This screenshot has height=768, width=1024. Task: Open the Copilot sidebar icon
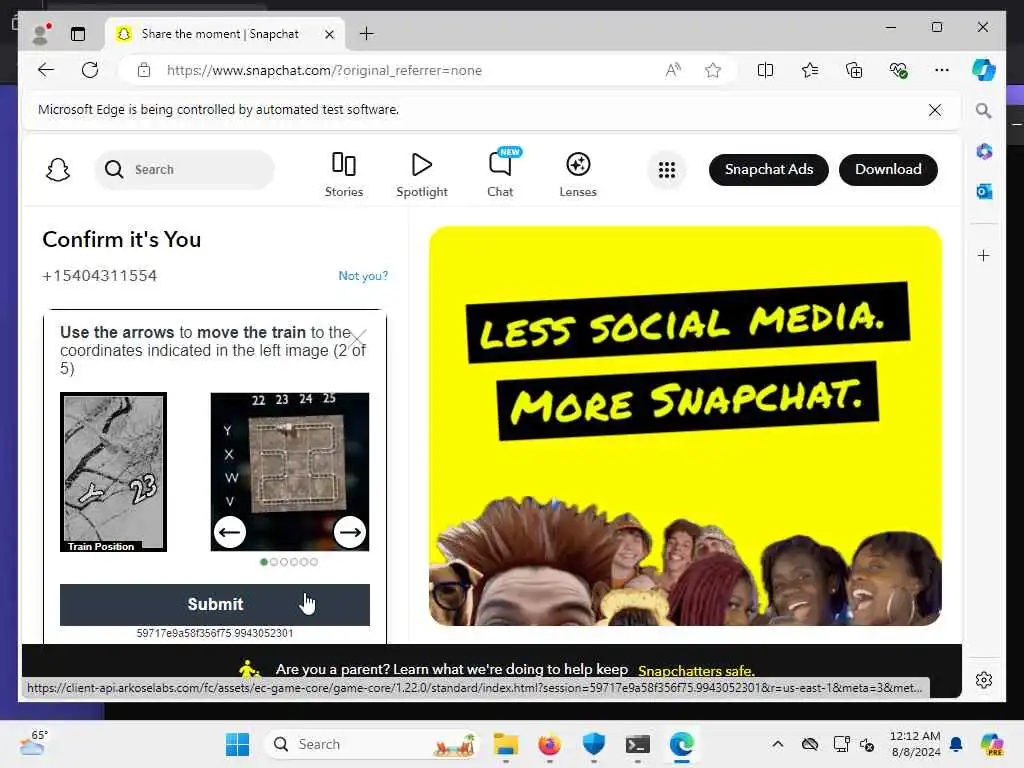tap(984, 70)
